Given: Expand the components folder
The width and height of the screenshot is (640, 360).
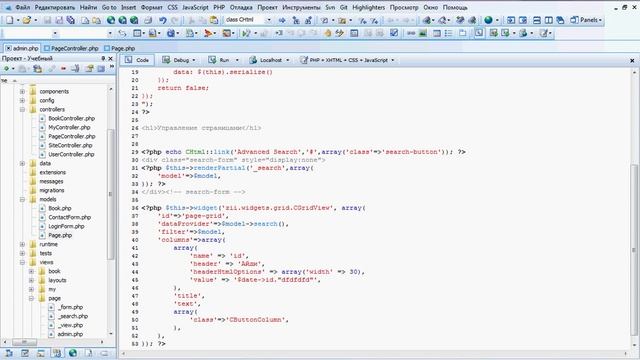Looking at the screenshot, I should [22, 91].
